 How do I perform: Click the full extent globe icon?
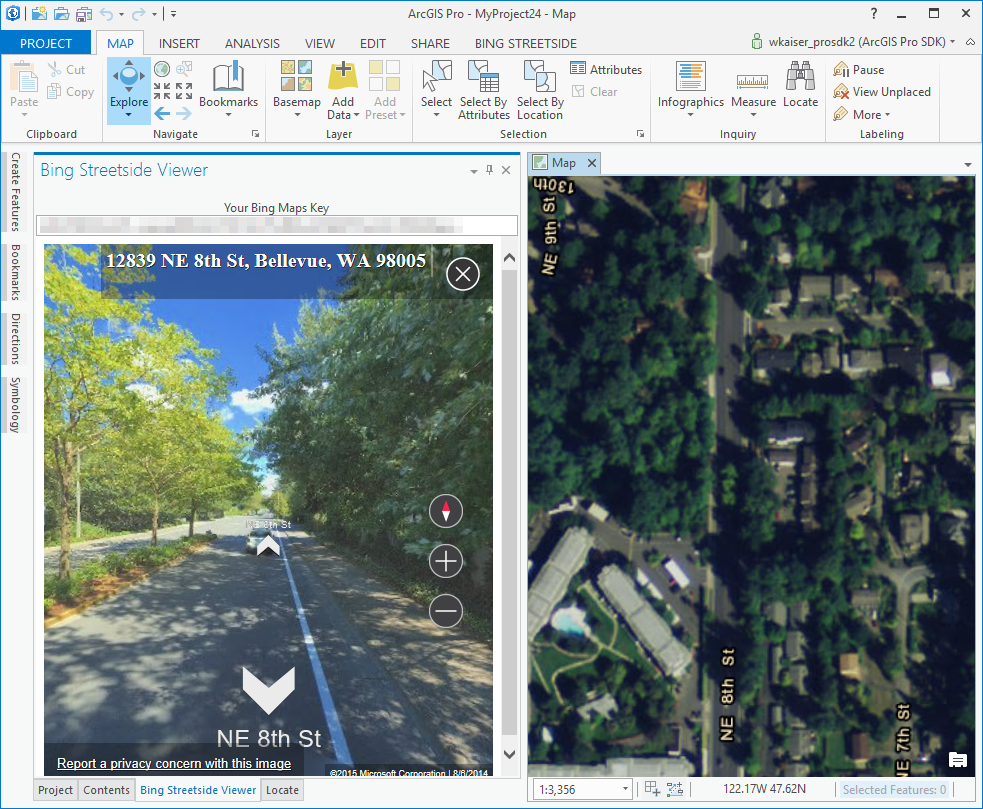click(162, 68)
